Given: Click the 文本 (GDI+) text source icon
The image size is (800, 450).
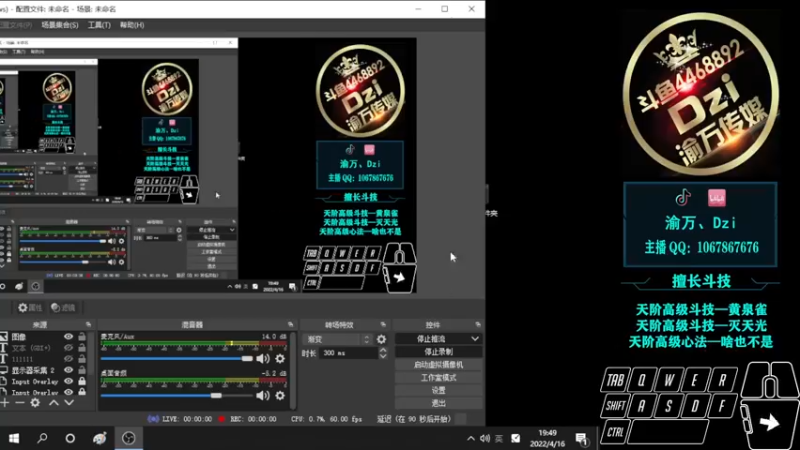Looking at the screenshot, I should (x=4, y=348).
